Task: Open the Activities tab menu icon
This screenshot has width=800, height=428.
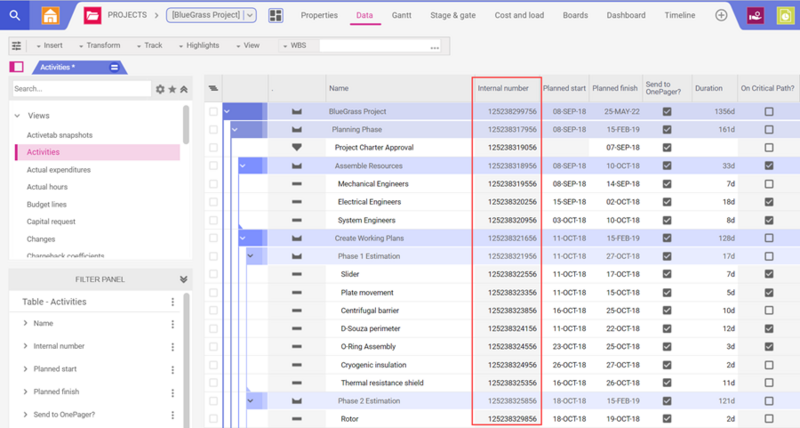Action: [x=114, y=67]
